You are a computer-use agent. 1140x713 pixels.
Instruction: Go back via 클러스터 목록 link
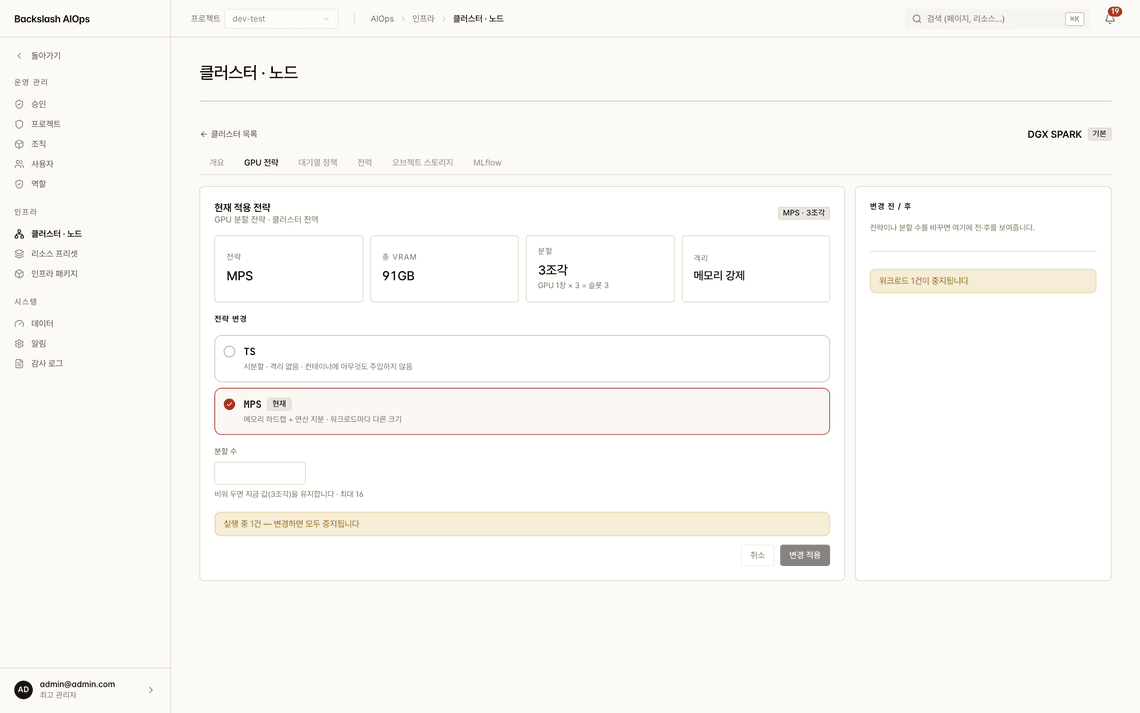(x=228, y=134)
